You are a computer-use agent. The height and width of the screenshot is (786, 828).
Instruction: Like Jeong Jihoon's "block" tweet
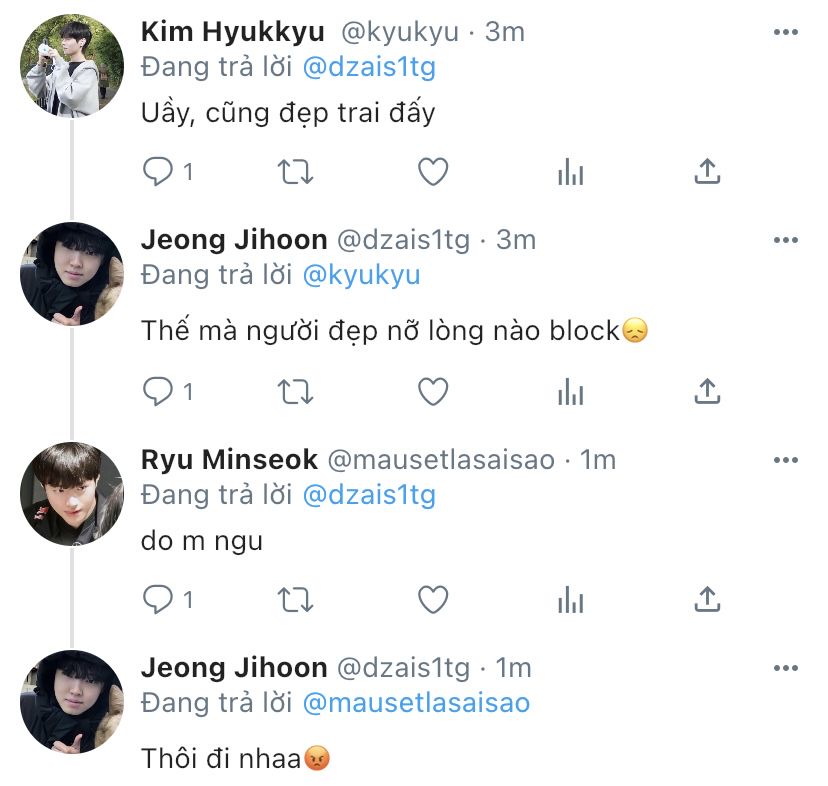(x=432, y=391)
